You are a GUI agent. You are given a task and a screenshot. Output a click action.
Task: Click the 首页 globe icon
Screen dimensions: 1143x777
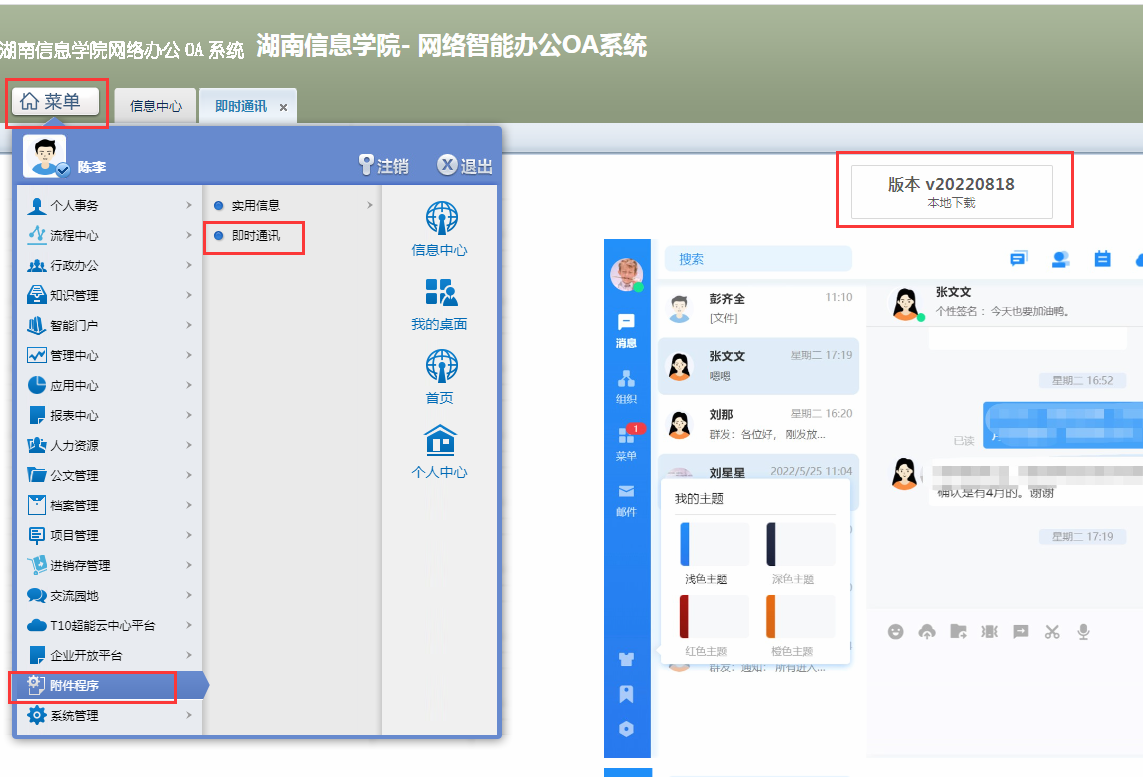tap(440, 366)
